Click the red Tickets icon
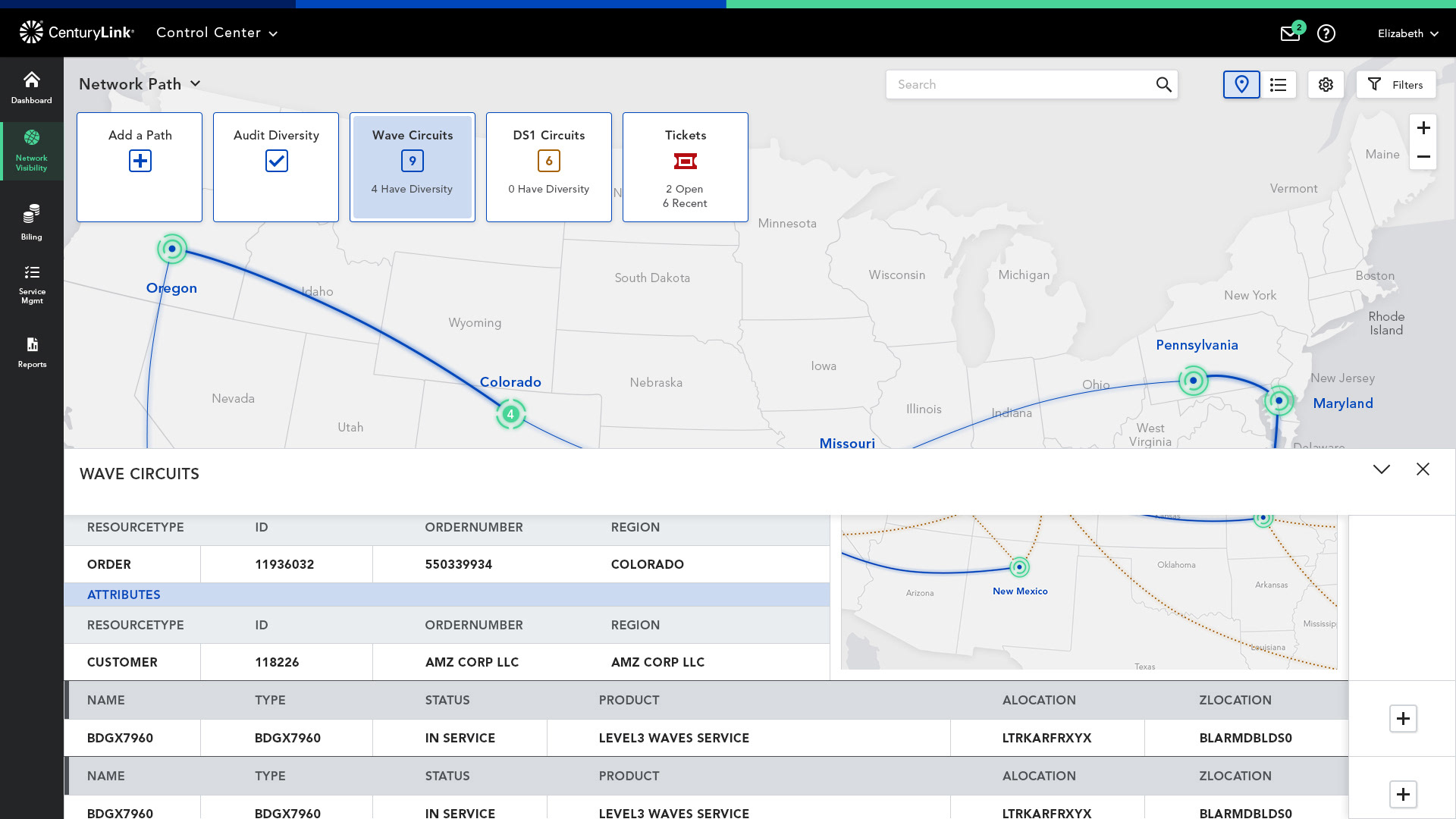Screen dimensions: 1456x819 [x=686, y=161]
